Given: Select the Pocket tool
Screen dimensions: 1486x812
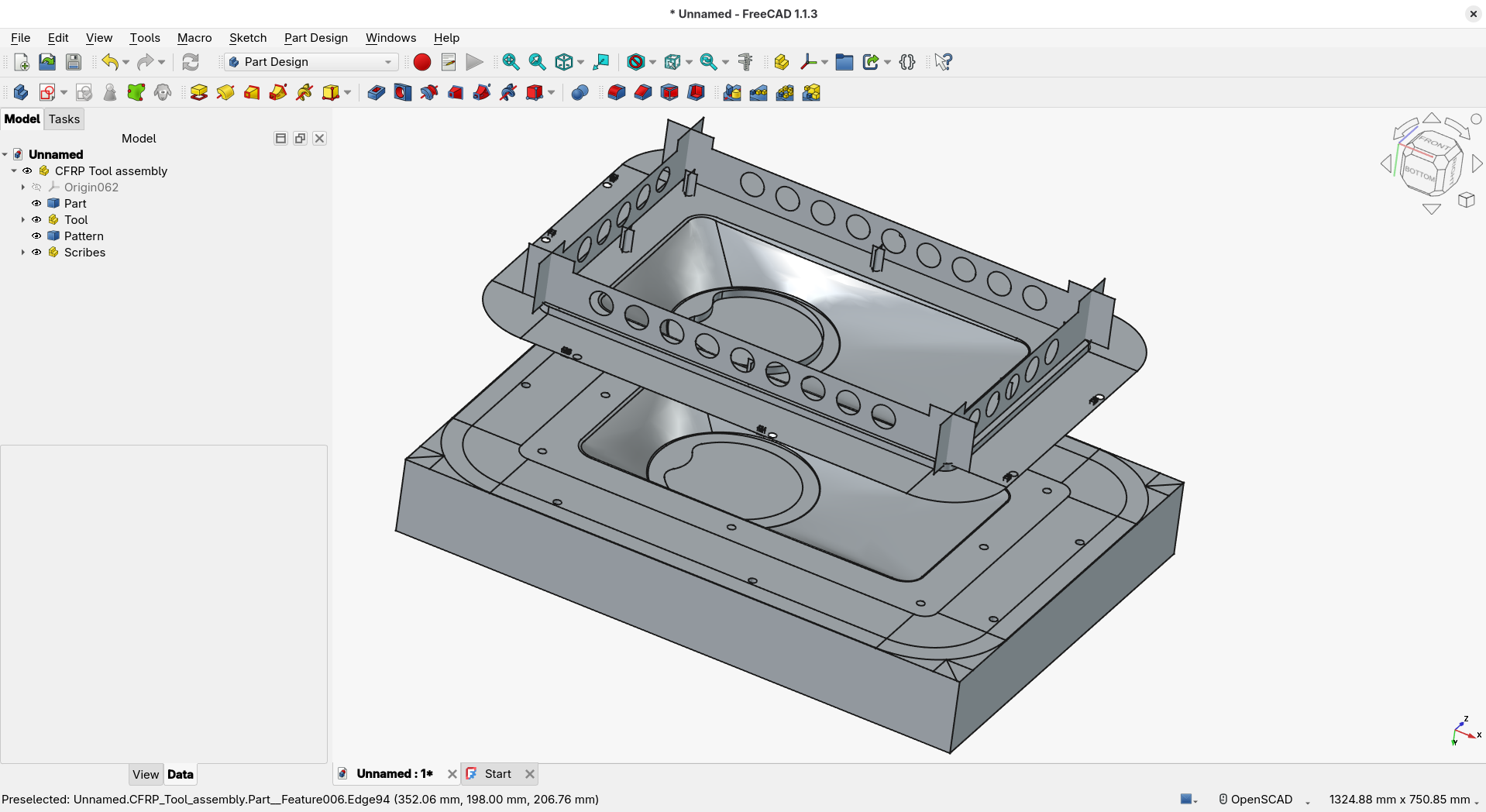Looking at the screenshot, I should [x=377, y=93].
